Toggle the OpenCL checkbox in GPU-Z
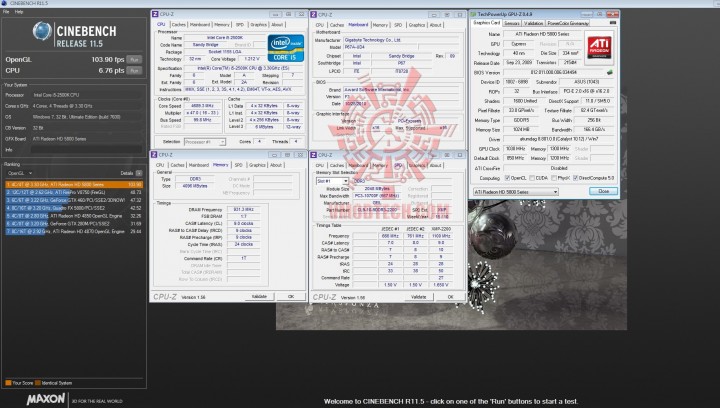The image size is (720, 408). coord(507,178)
